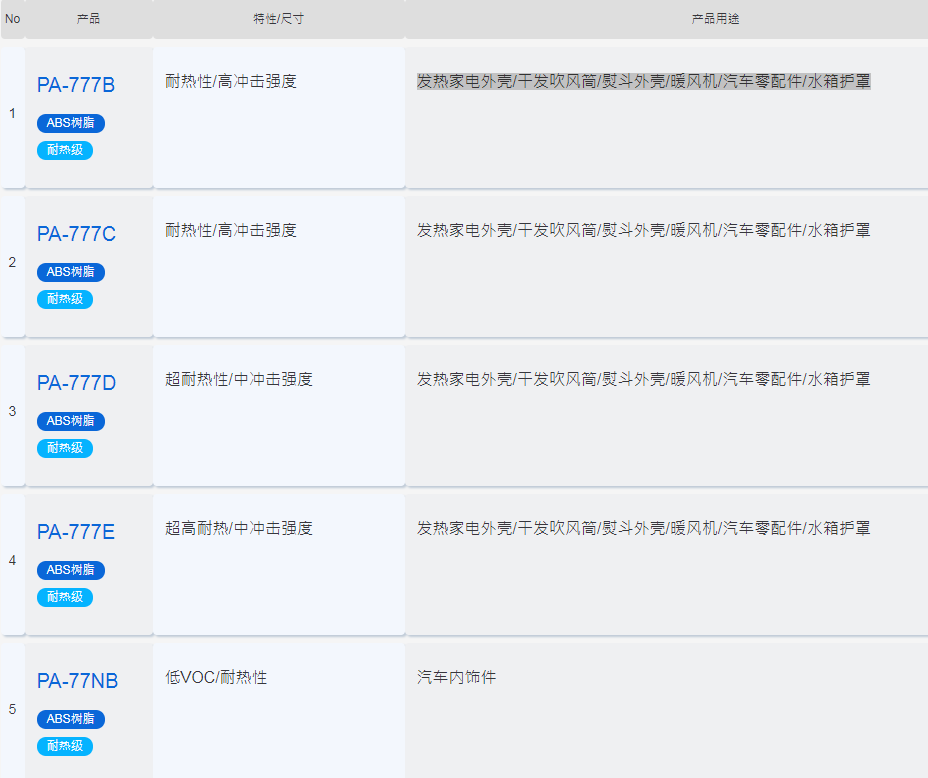The height and width of the screenshot is (778, 928).
Task: Click 耐热级 tag under PA-77NB
Action: [65, 747]
